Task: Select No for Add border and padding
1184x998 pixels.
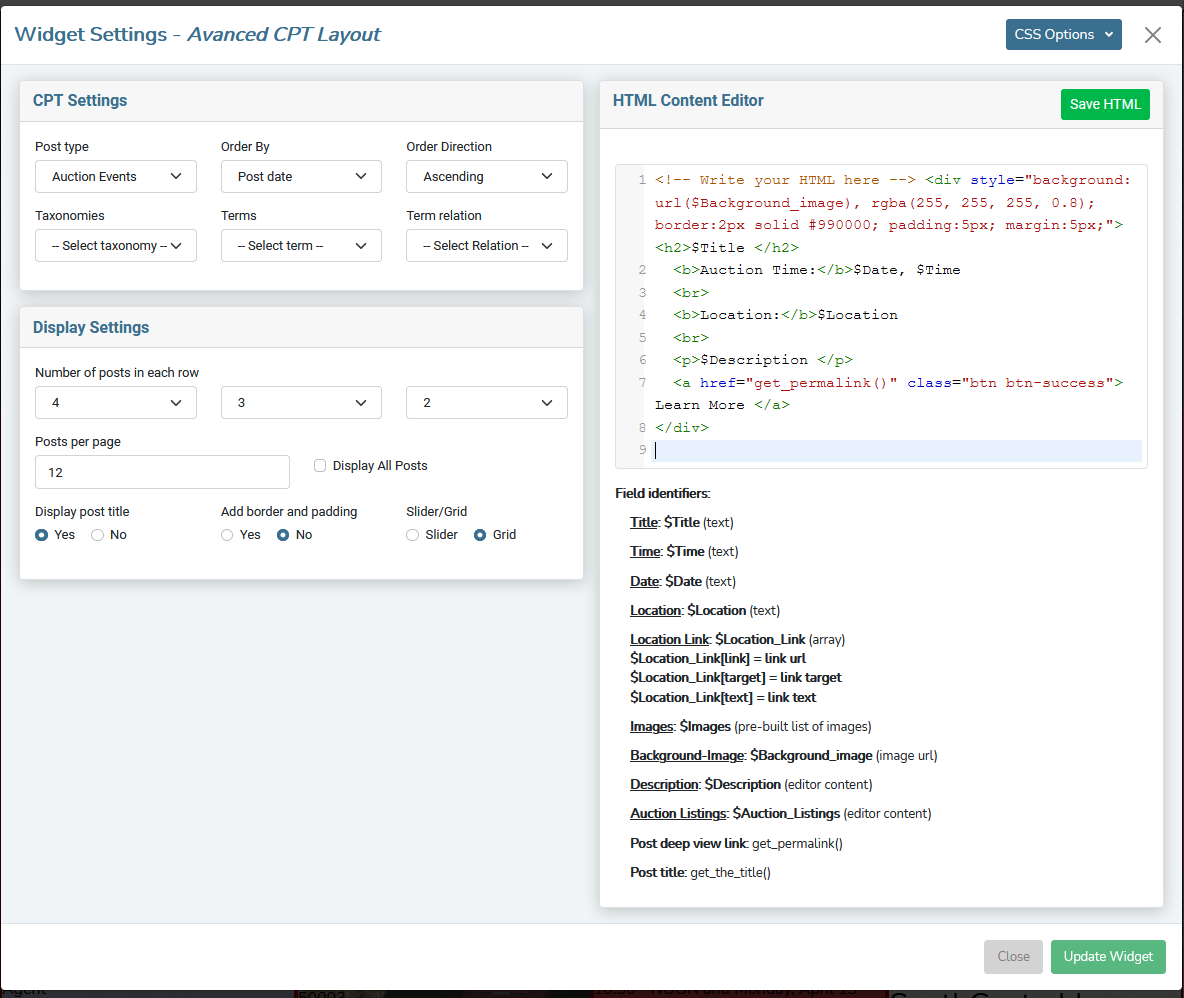Action: click(283, 534)
